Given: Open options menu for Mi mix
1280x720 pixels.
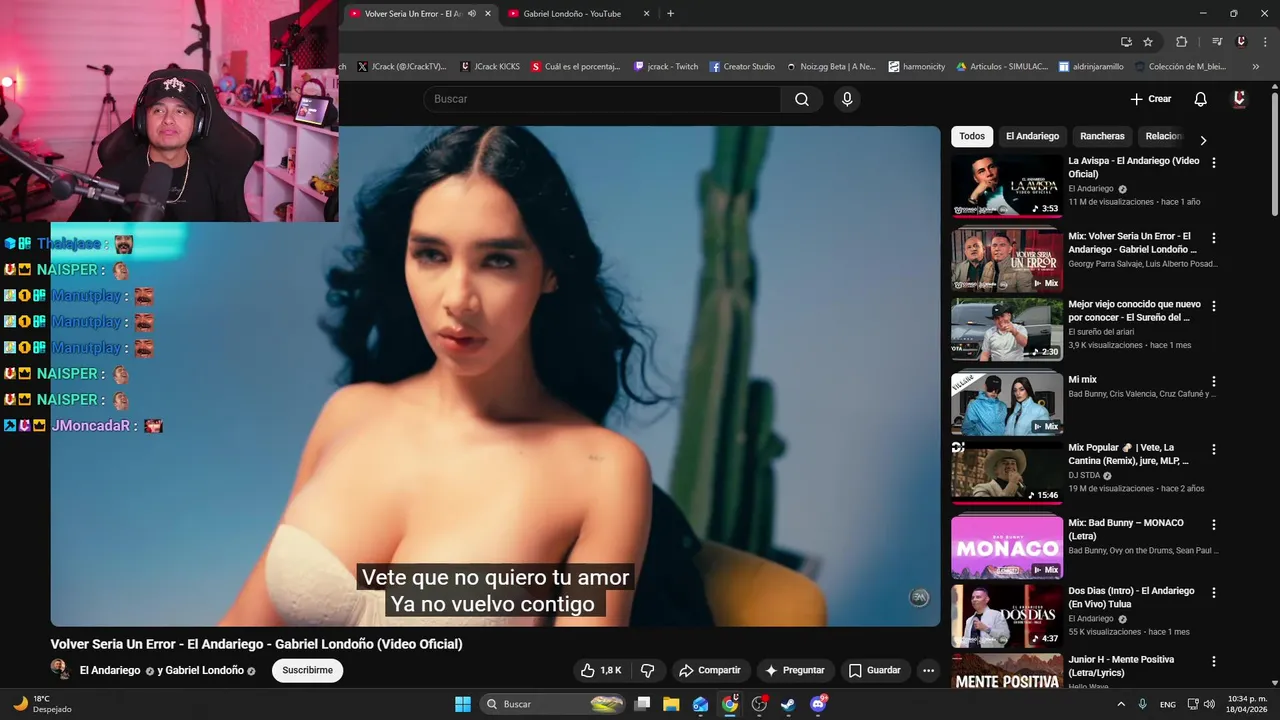Looking at the screenshot, I should click(x=1214, y=381).
